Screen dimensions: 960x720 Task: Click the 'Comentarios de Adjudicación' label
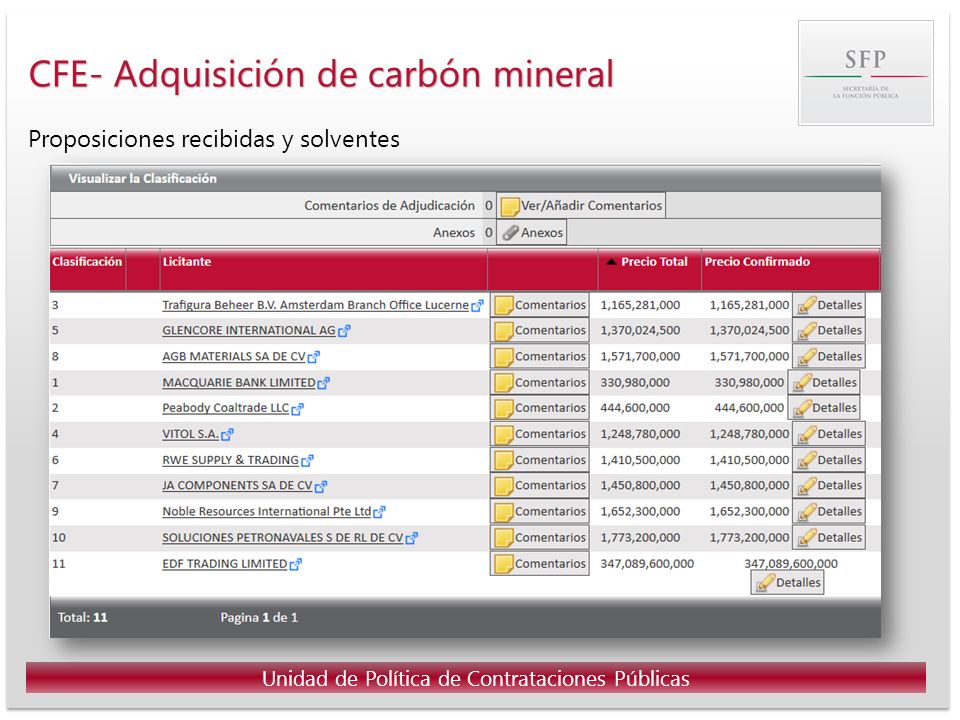[389, 206]
